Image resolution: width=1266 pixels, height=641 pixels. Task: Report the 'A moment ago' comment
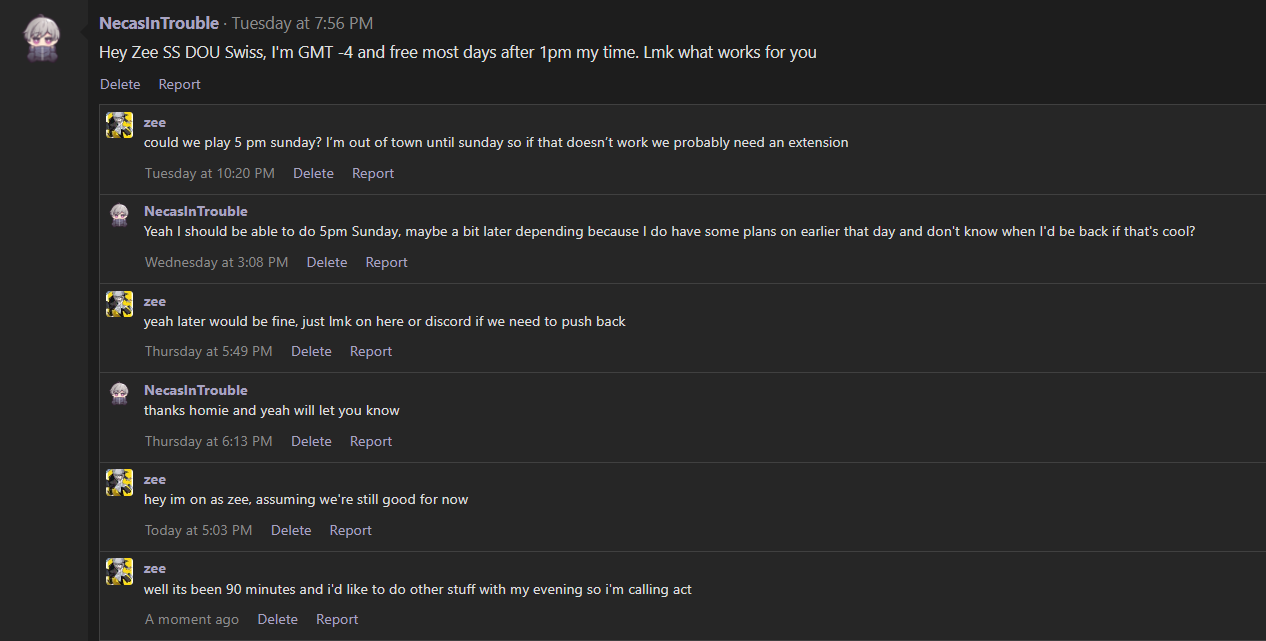click(337, 619)
